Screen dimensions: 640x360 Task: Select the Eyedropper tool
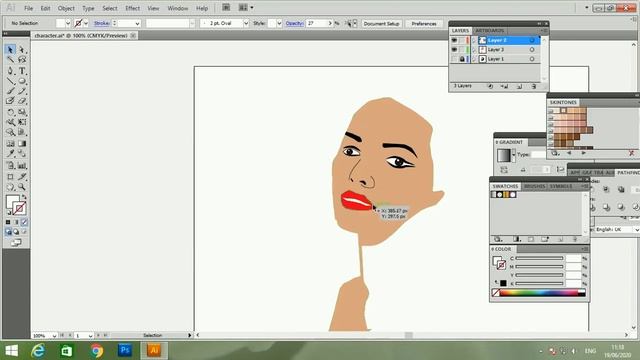pos(10,154)
